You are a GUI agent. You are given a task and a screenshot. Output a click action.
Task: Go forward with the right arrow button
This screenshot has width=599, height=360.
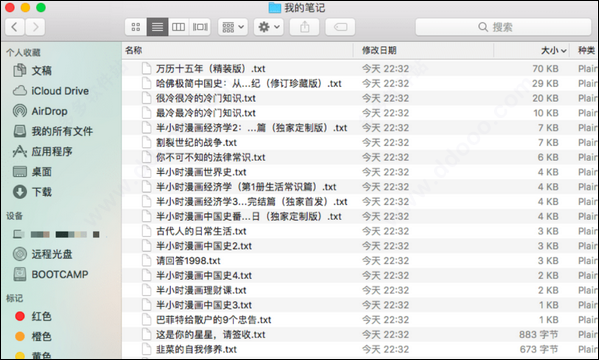35,27
